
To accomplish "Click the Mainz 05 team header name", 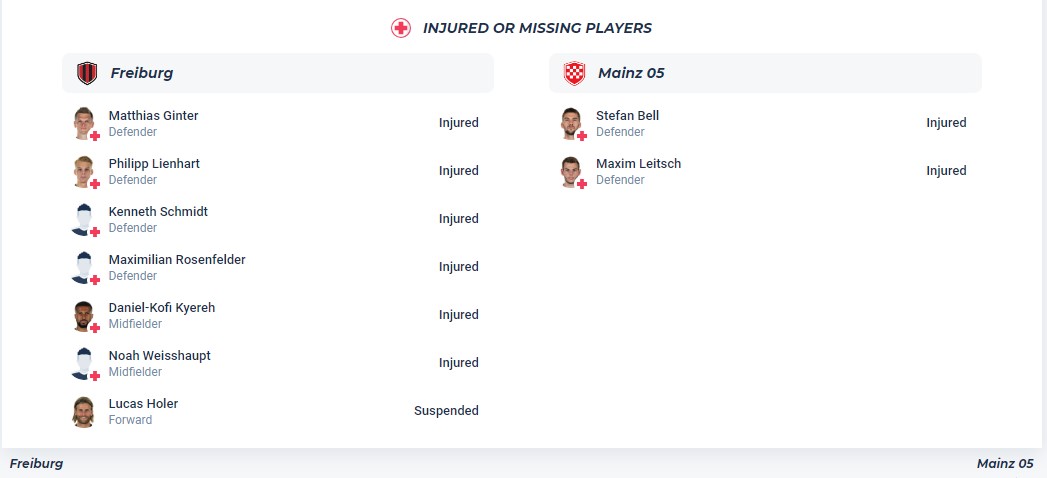I will click(631, 73).
